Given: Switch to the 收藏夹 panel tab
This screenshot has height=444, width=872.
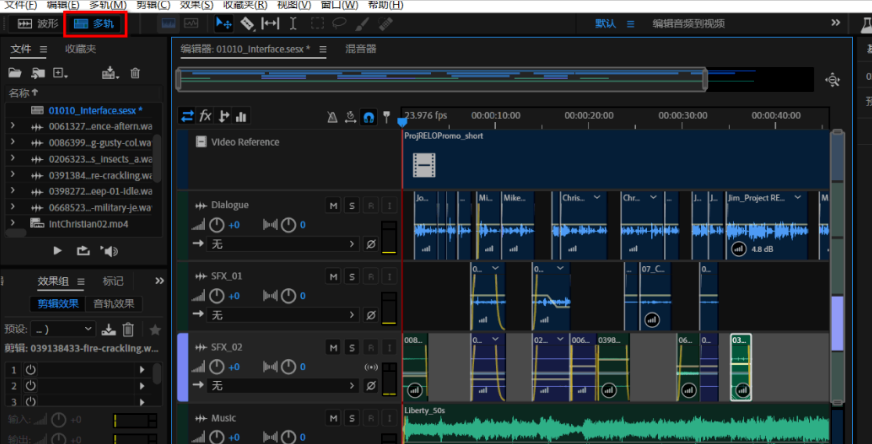Looking at the screenshot, I should (x=81, y=49).
